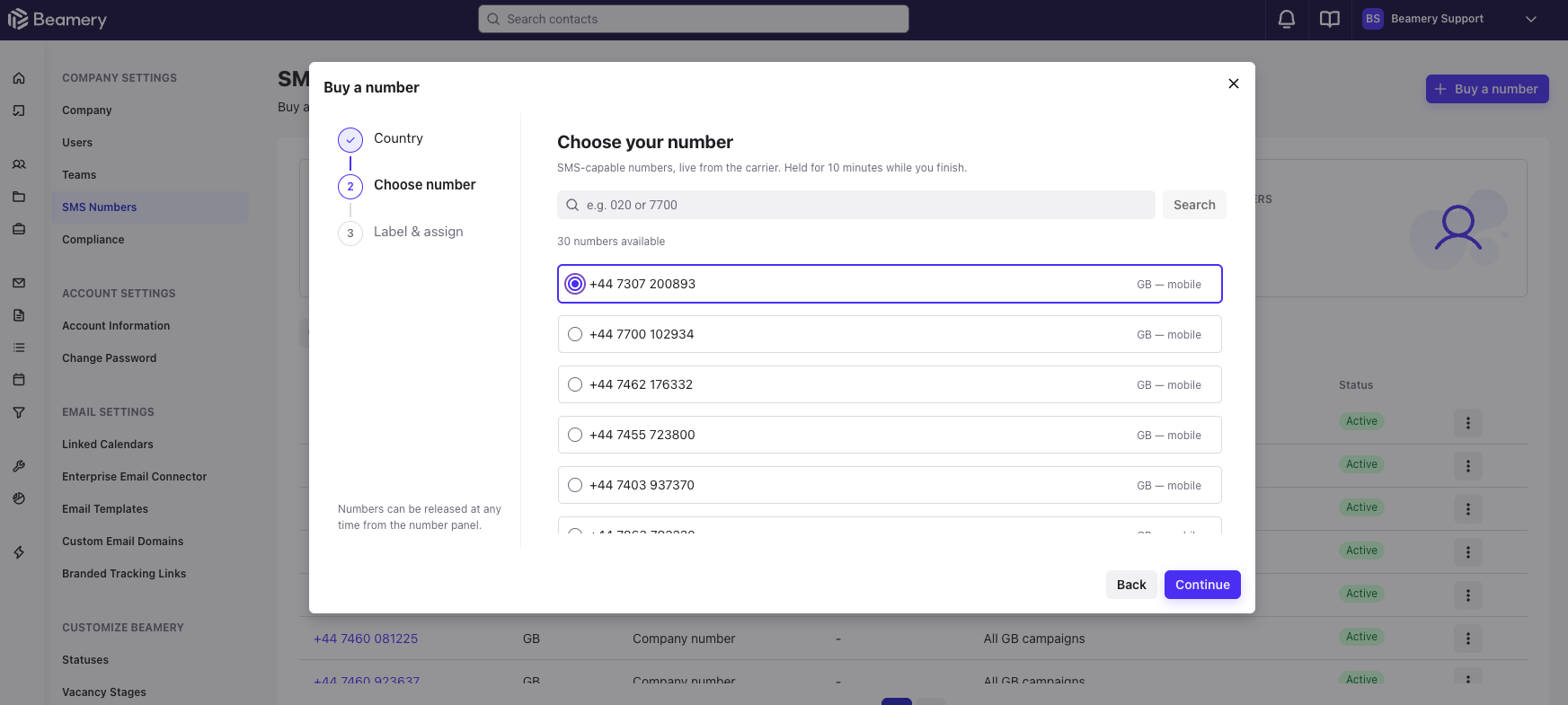Focus the Search contacts field
Image resolution: width=1568 pixels, height=705 pixels.
[x=694, y=19]
